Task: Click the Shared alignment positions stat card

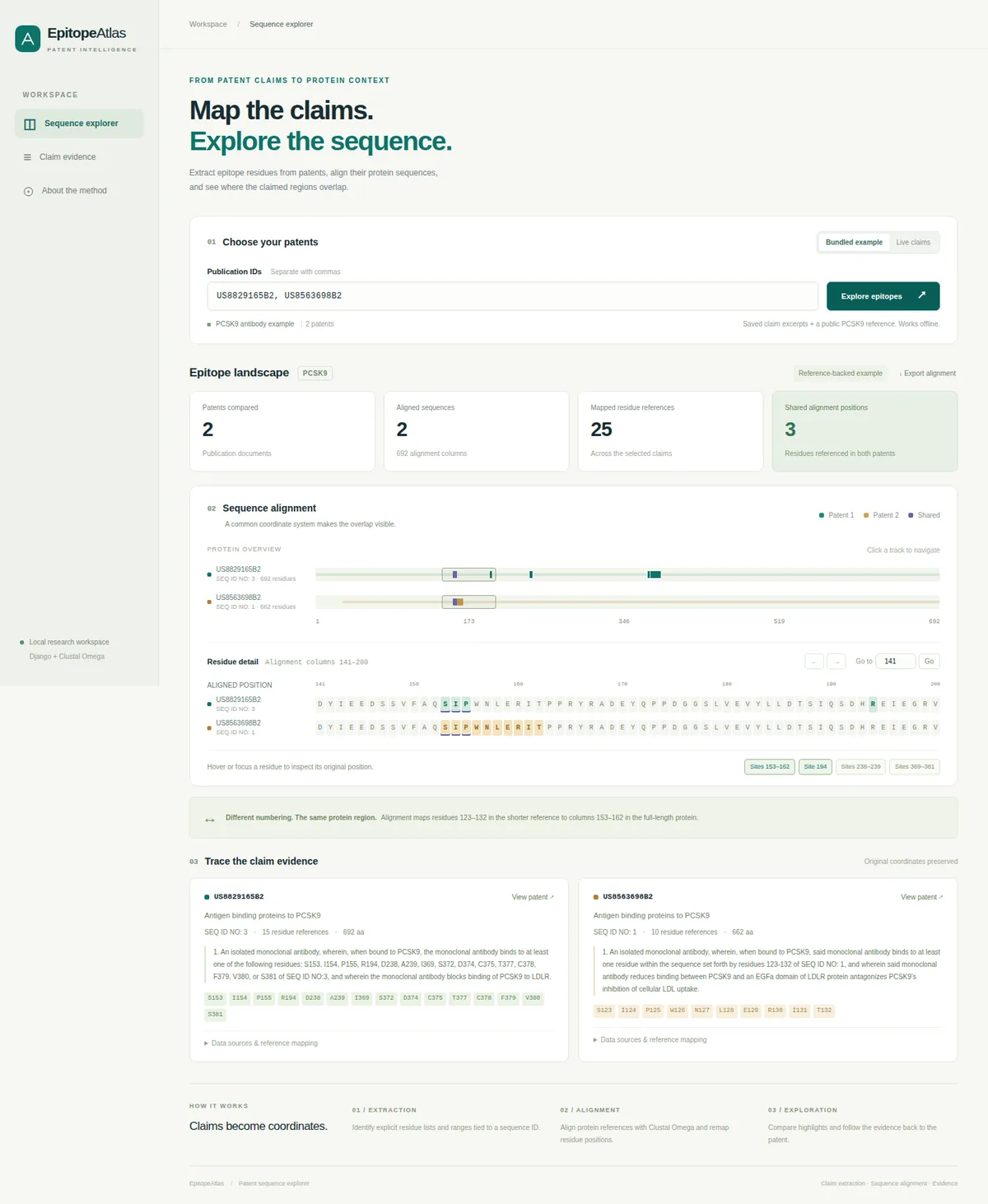Action: click(x=864, y=431)
